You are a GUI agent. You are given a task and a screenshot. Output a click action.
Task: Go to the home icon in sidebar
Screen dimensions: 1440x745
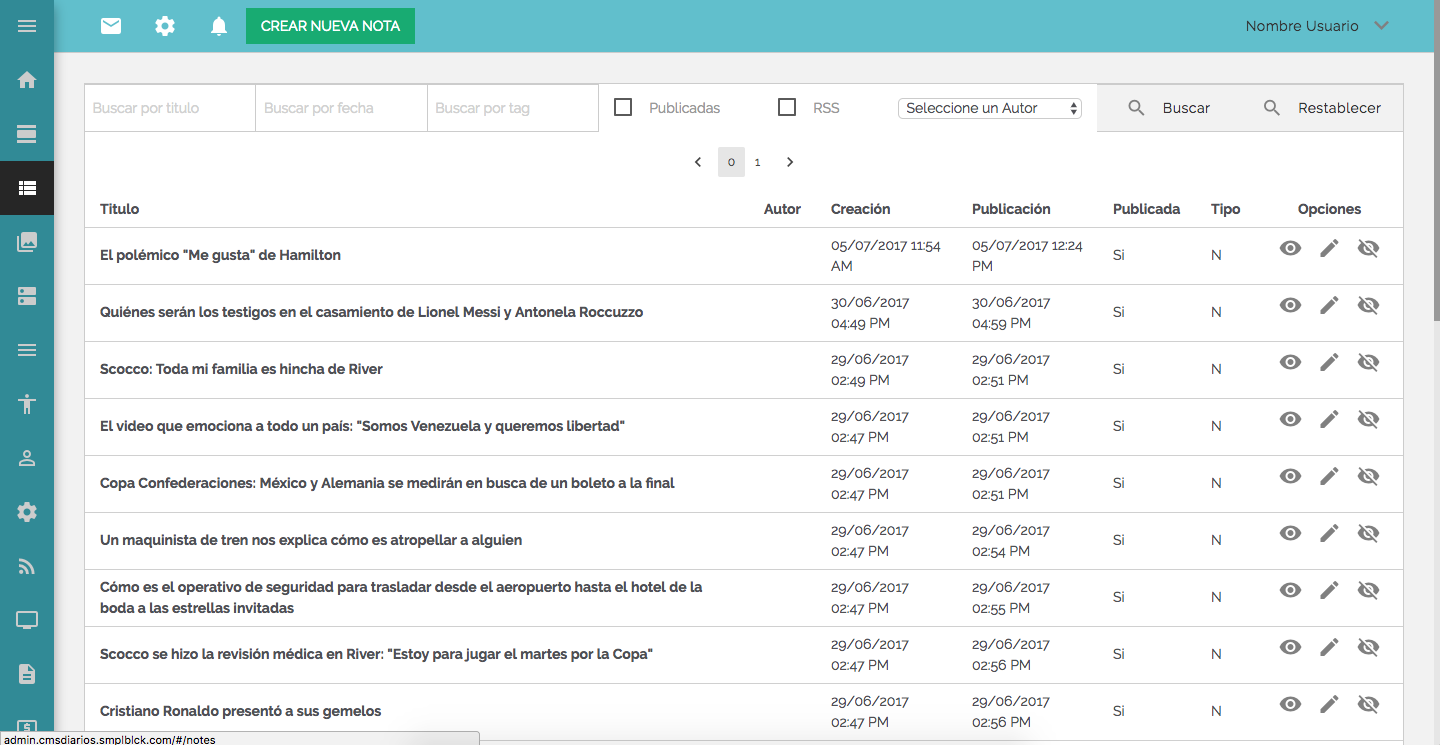(27, 80)
